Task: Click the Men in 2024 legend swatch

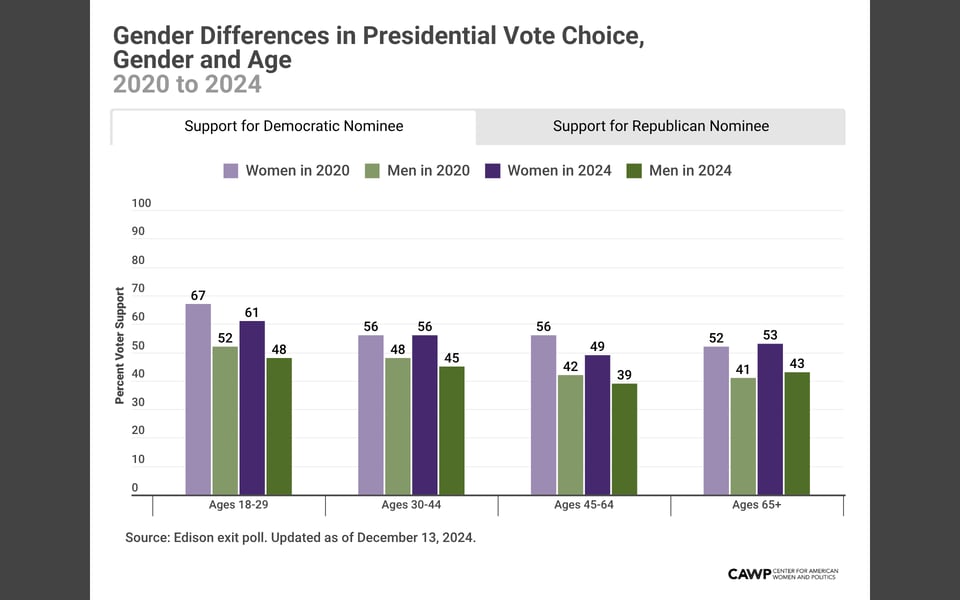Action: pyautogui.click(x=633, y=171)
